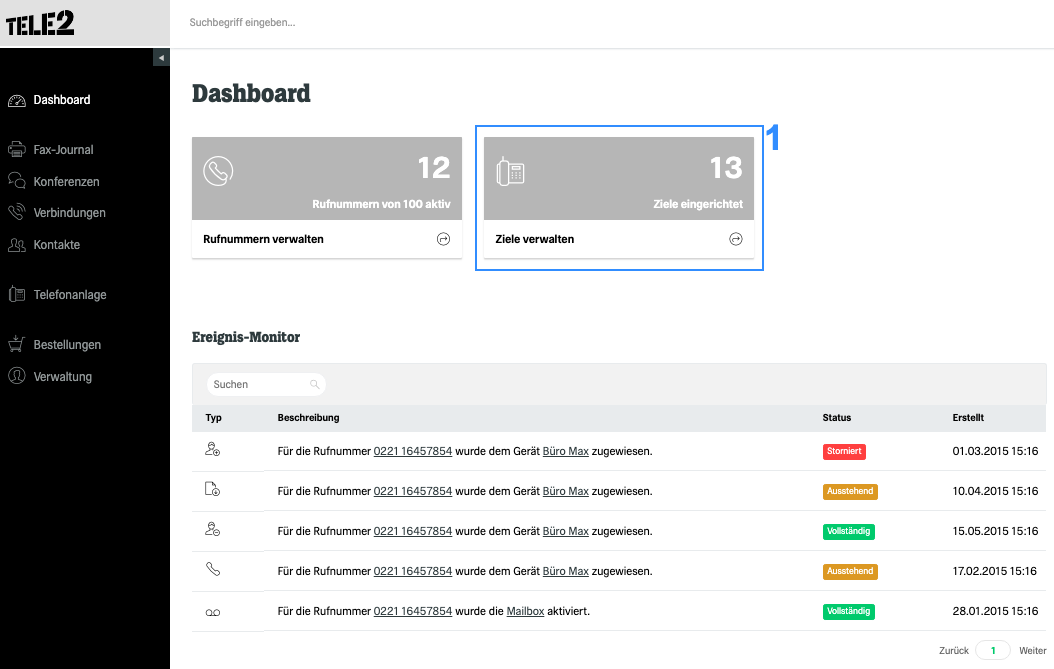This screenshot has height=669, width=1054.
Task: Click the Status column header
Action: (x=837, y=418)
